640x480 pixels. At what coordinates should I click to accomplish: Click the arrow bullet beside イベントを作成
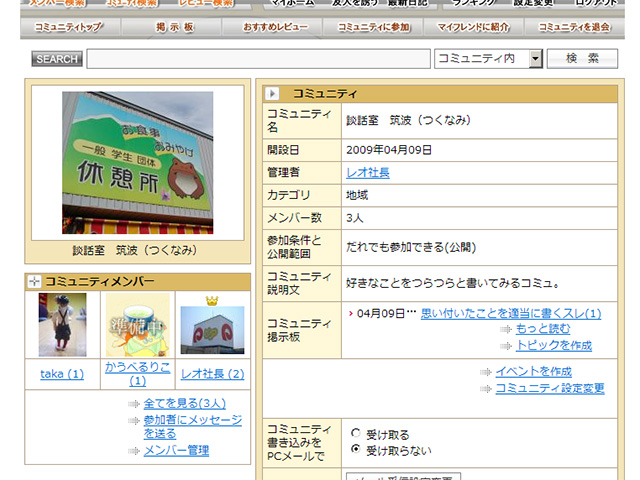click(x=486, y=372)
